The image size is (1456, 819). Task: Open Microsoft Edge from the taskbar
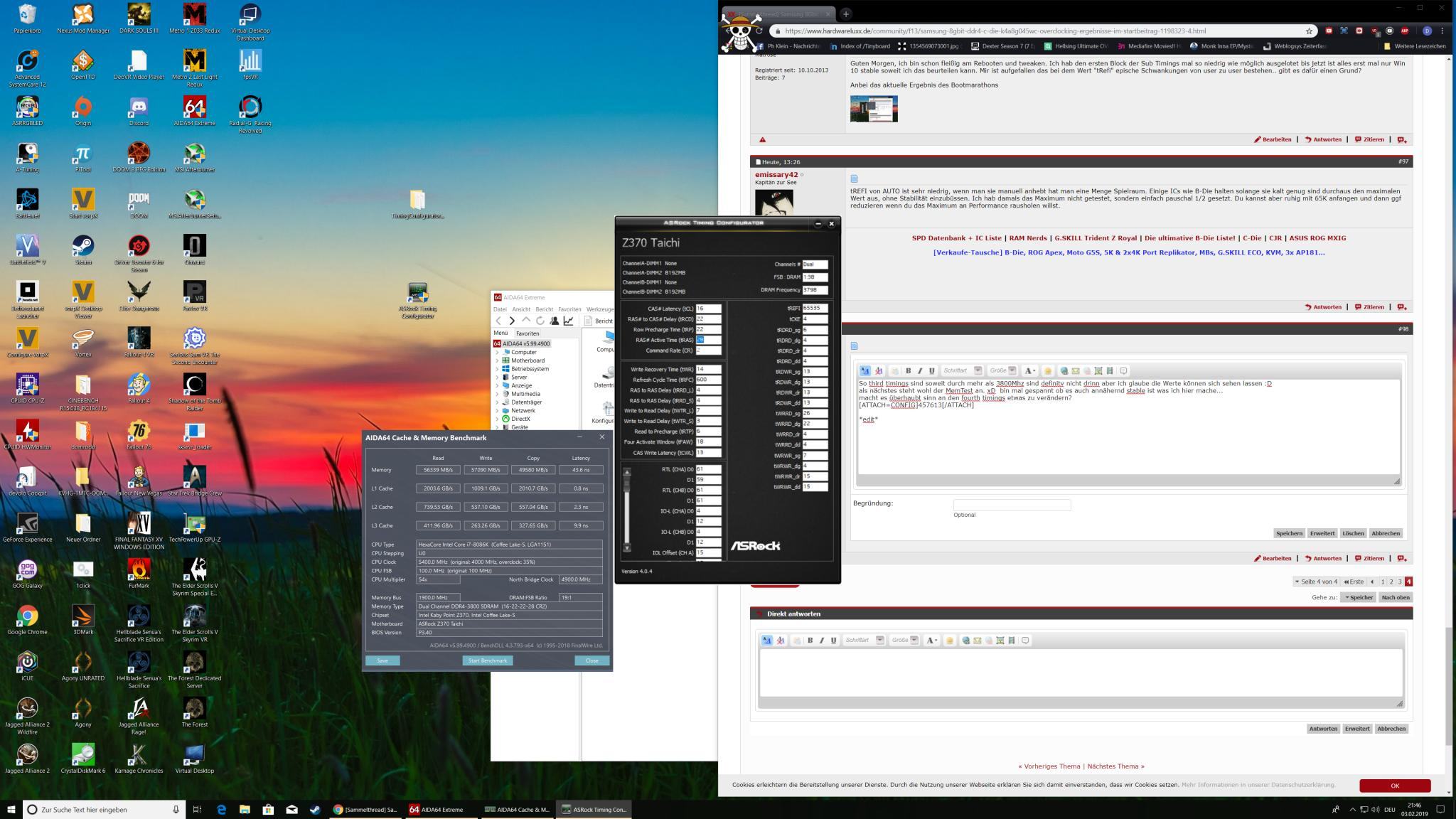pyautogui.click(x=221, y=809)
